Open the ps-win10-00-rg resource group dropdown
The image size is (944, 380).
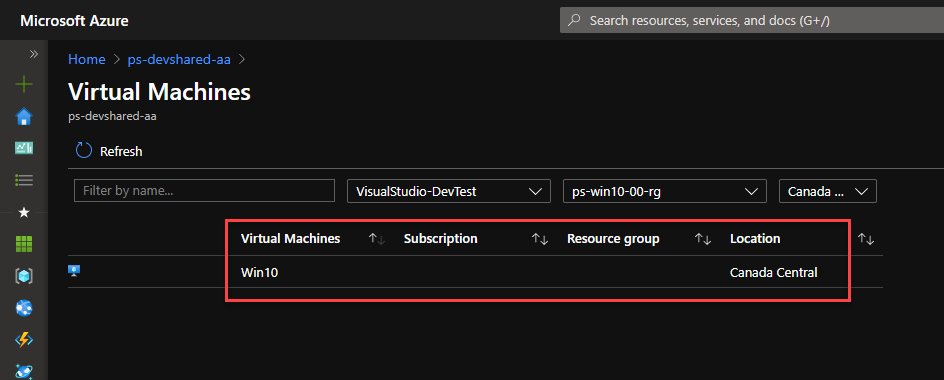pos(665,191)
